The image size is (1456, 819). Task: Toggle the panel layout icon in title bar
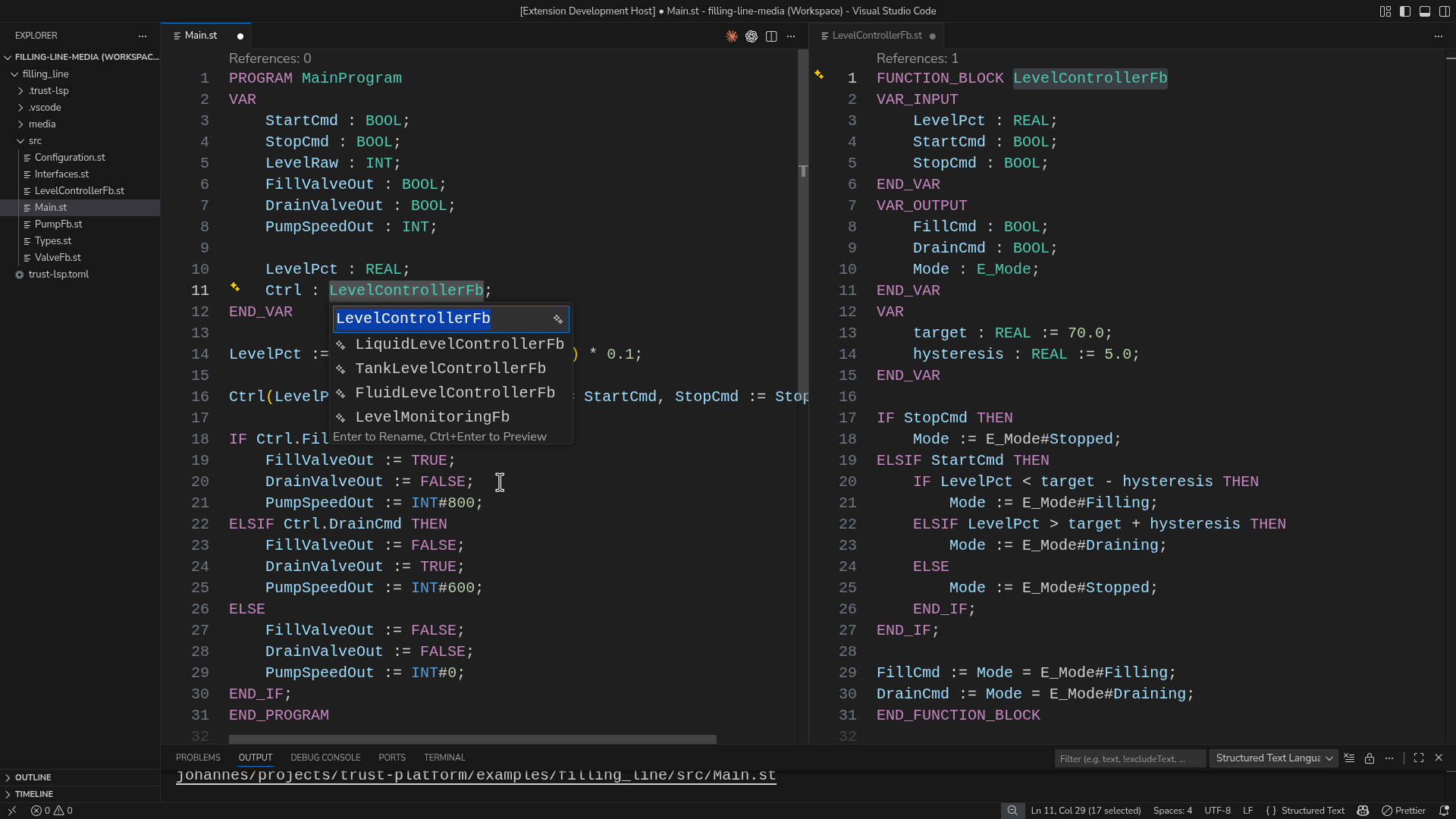point(1425,11)
